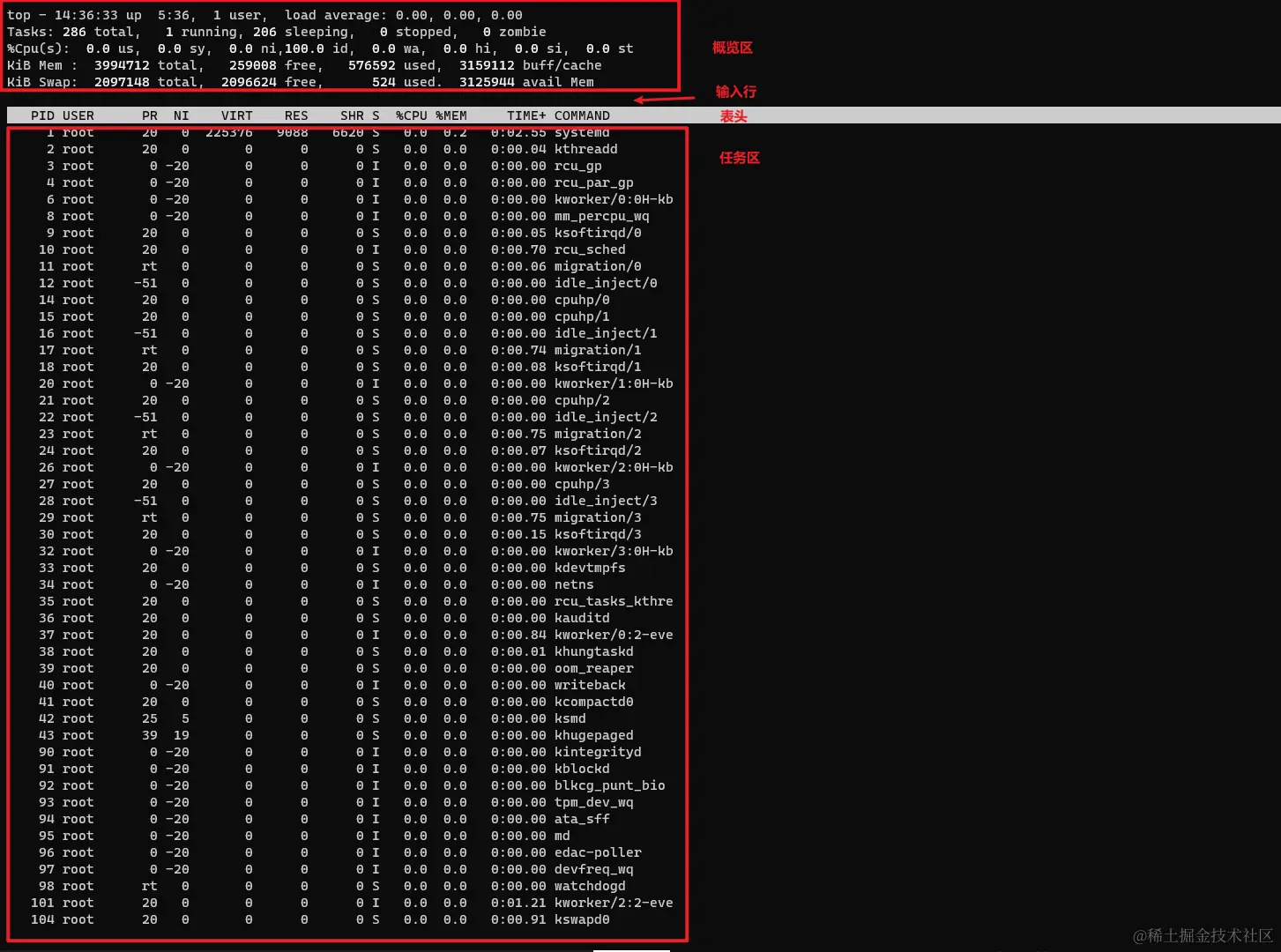Select the mm_percpu_wq command
Screen dimensions: 1281x952
[602, 216]
